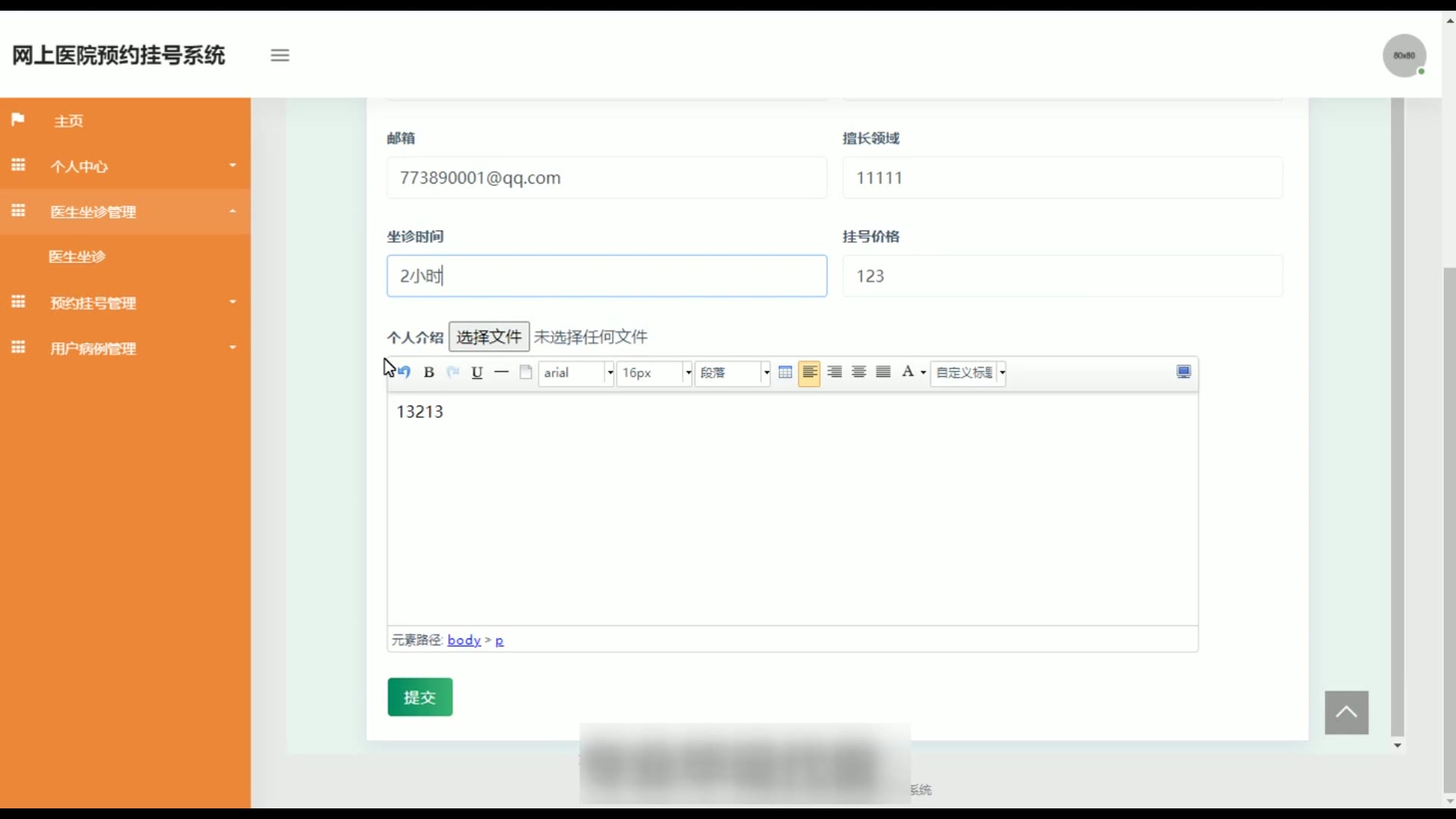
Task: Select center-align text icon
Action: click(858, 372)
